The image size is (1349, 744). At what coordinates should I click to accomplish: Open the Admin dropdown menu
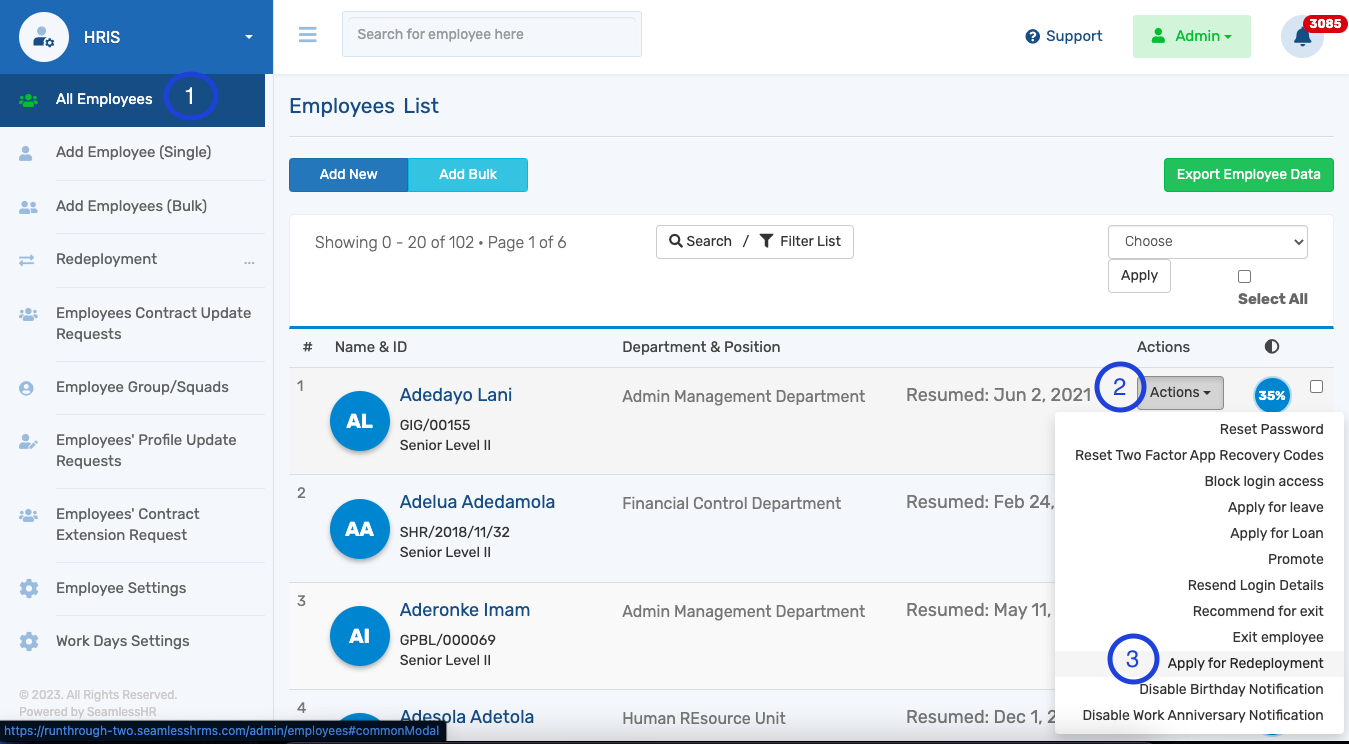pos(1192,36)
